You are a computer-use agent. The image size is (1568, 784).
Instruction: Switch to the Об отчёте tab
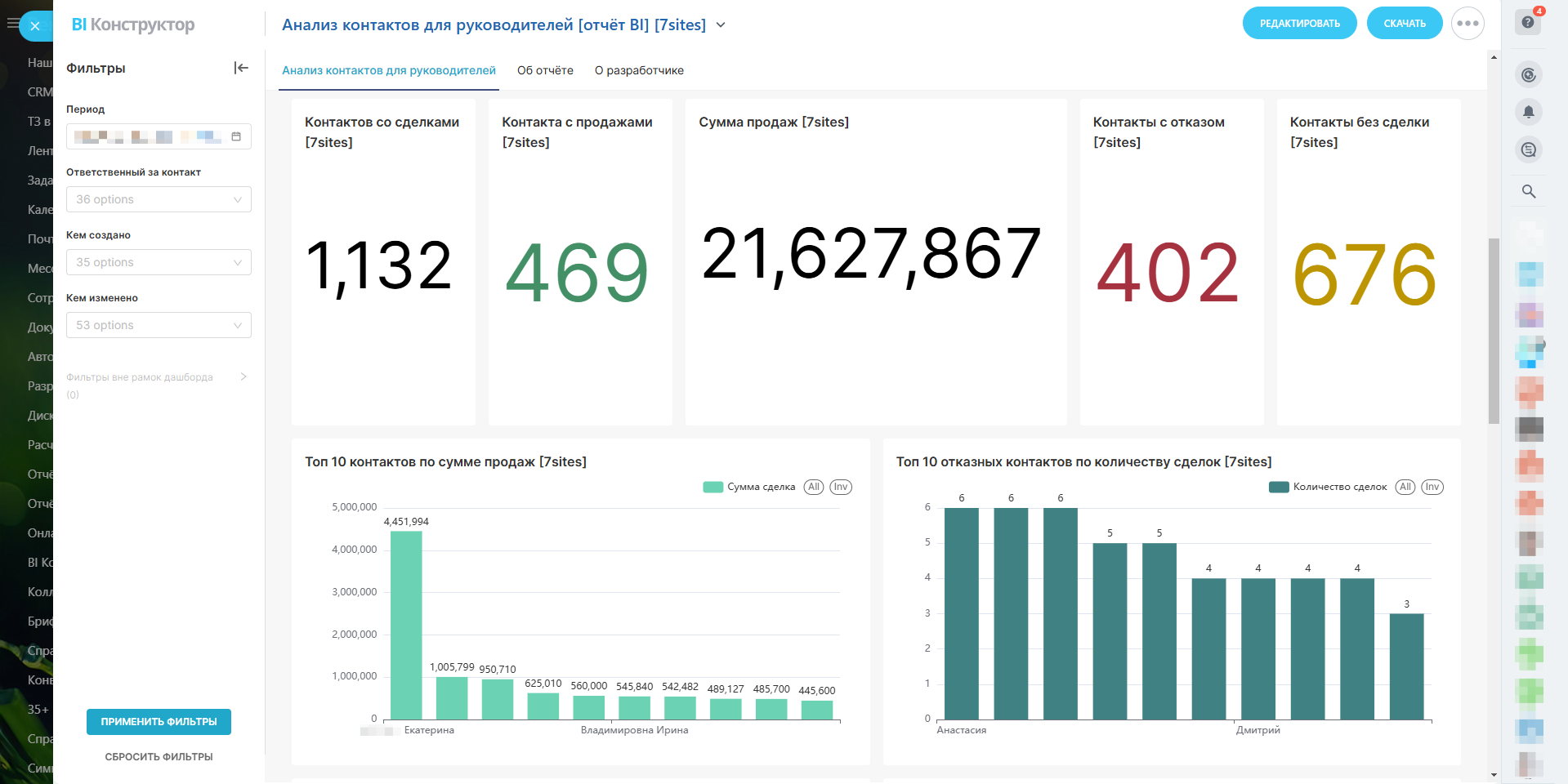click(545, 70)
